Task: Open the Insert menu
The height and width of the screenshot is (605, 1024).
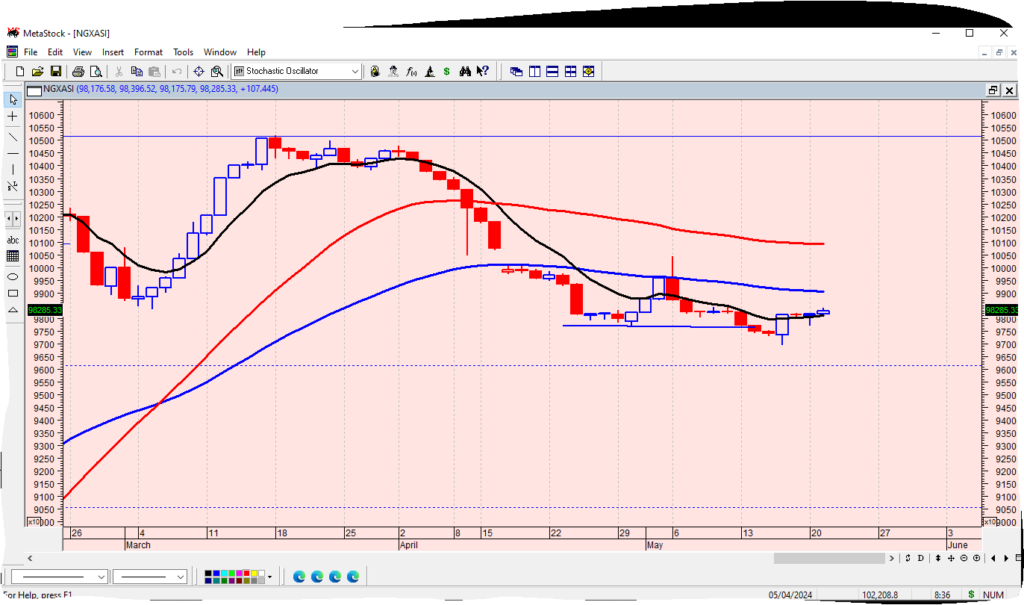Action: pos(113,52)
